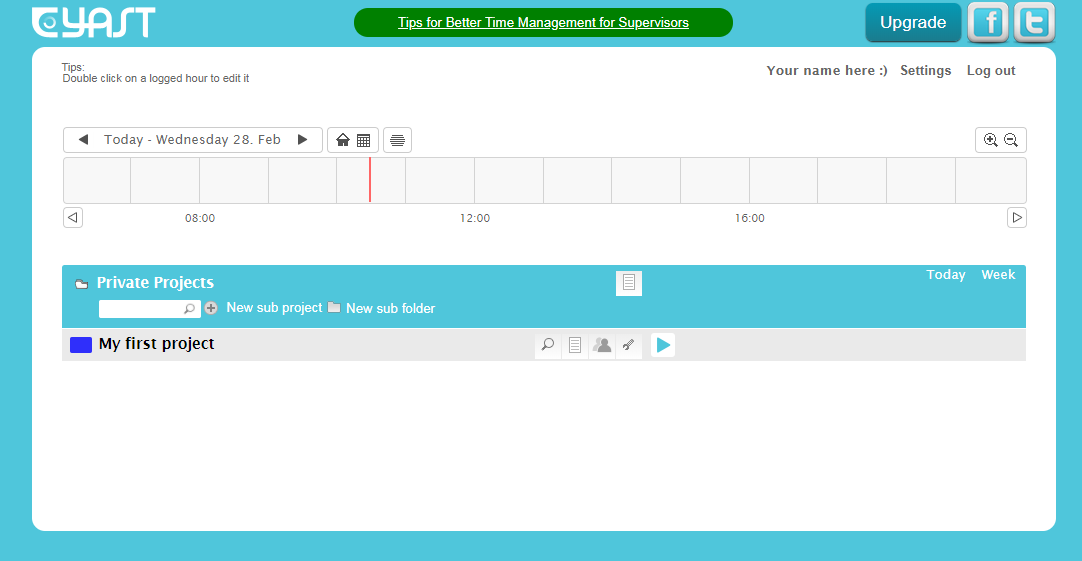Switch to Today view
Screen dimensions: 1082x561
click(945, 275)
